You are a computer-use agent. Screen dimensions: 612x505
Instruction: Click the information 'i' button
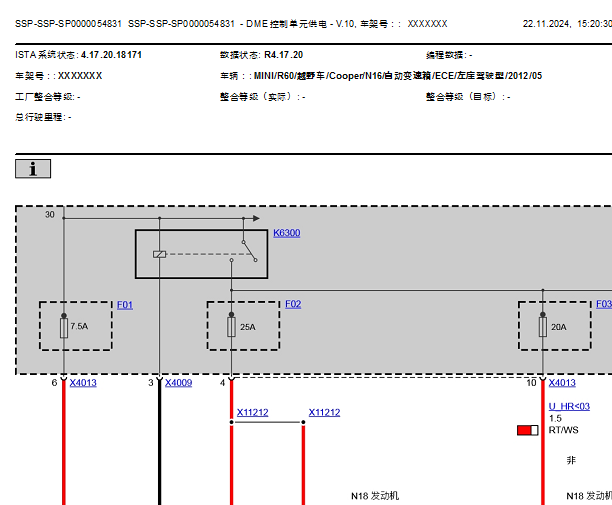(x=33, y=169)
